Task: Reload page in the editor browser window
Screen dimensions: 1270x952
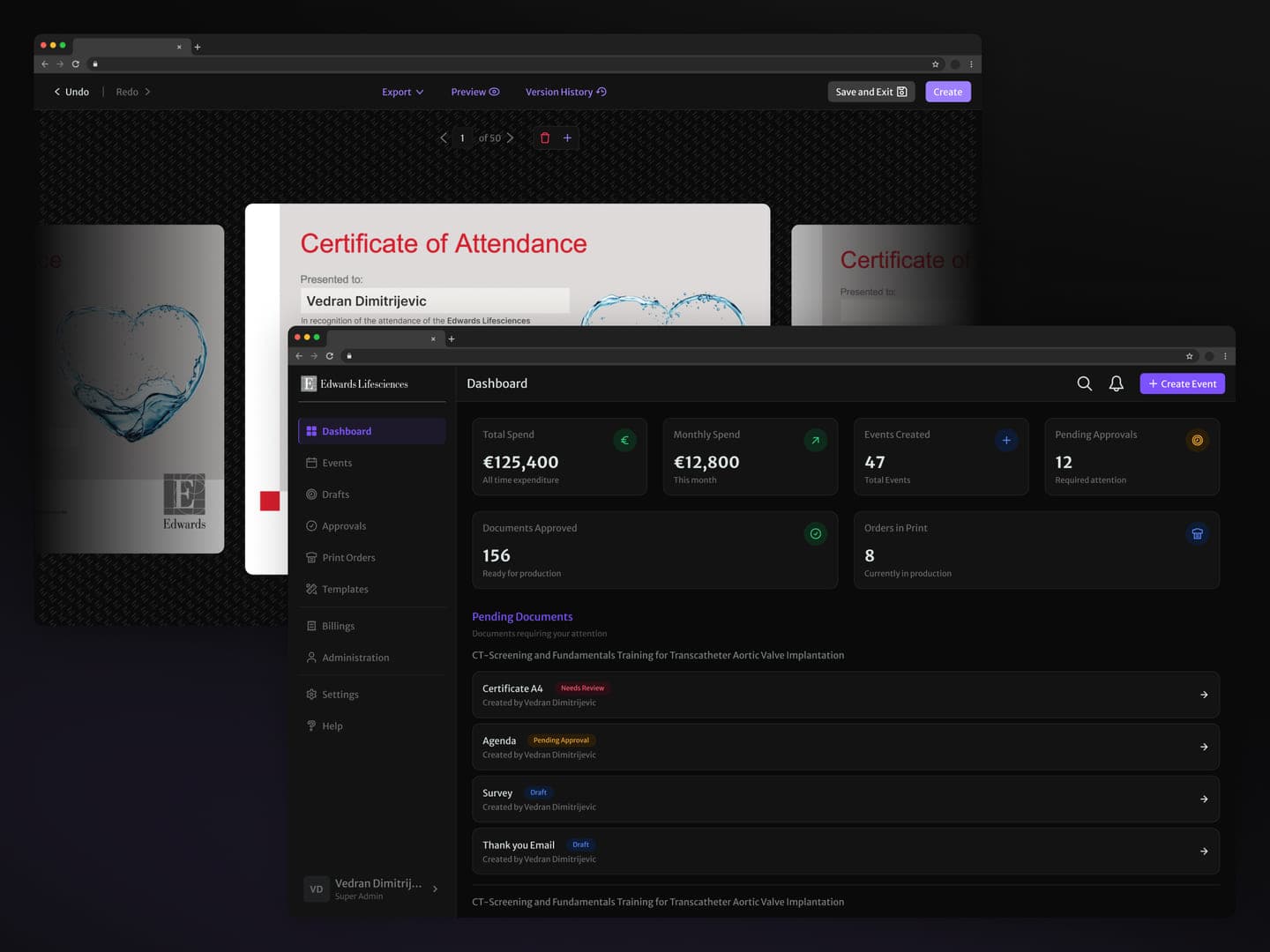Action: tap(76, 64)
